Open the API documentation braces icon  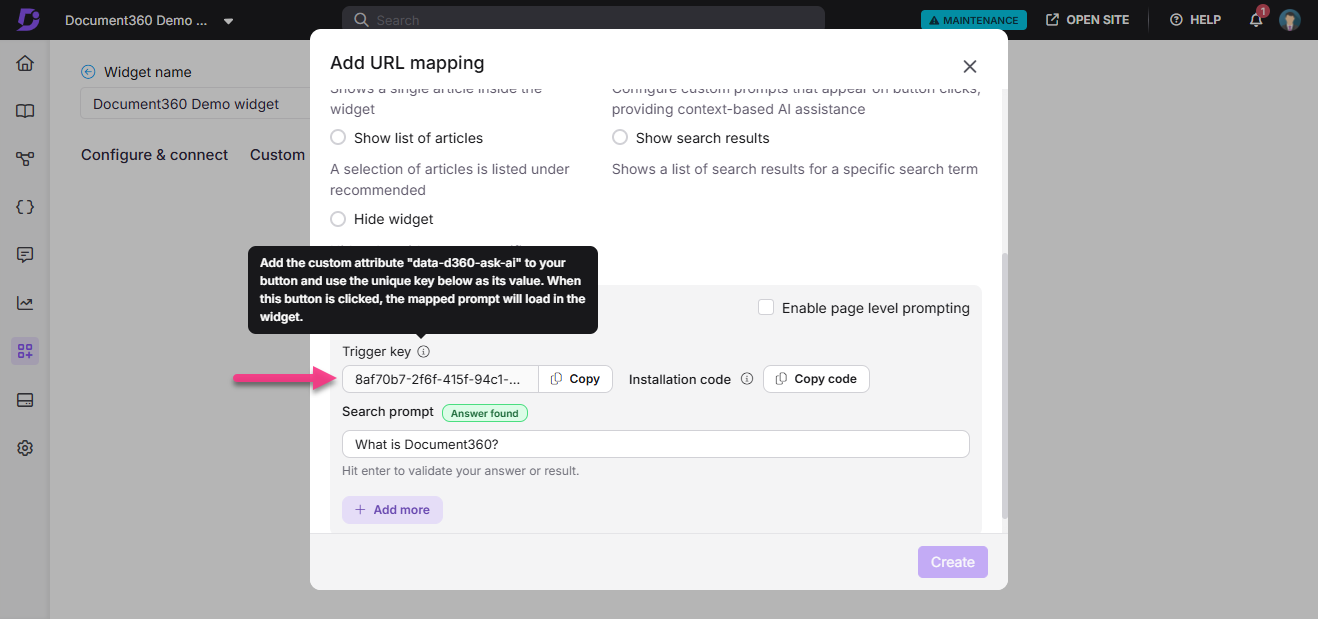coord(25,207)
